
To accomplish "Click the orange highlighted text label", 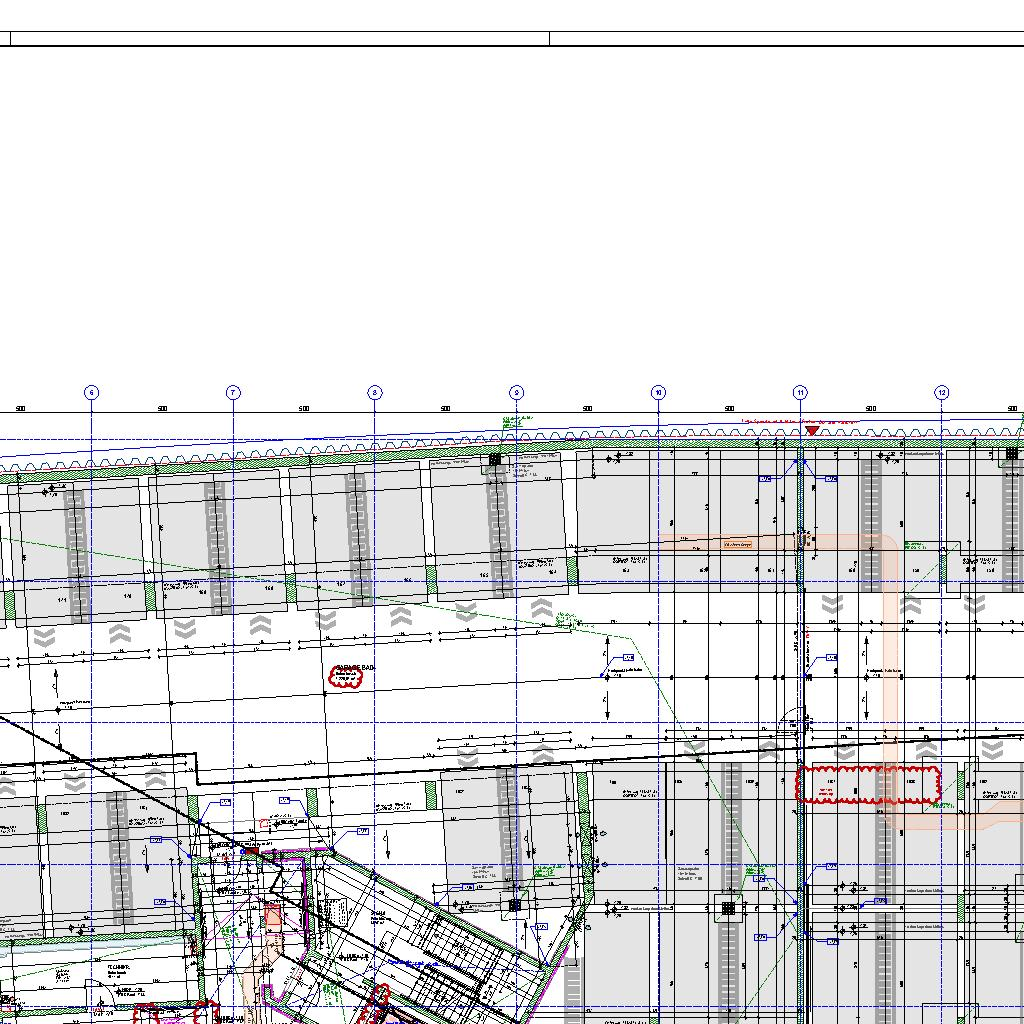I will coord(737,545).
